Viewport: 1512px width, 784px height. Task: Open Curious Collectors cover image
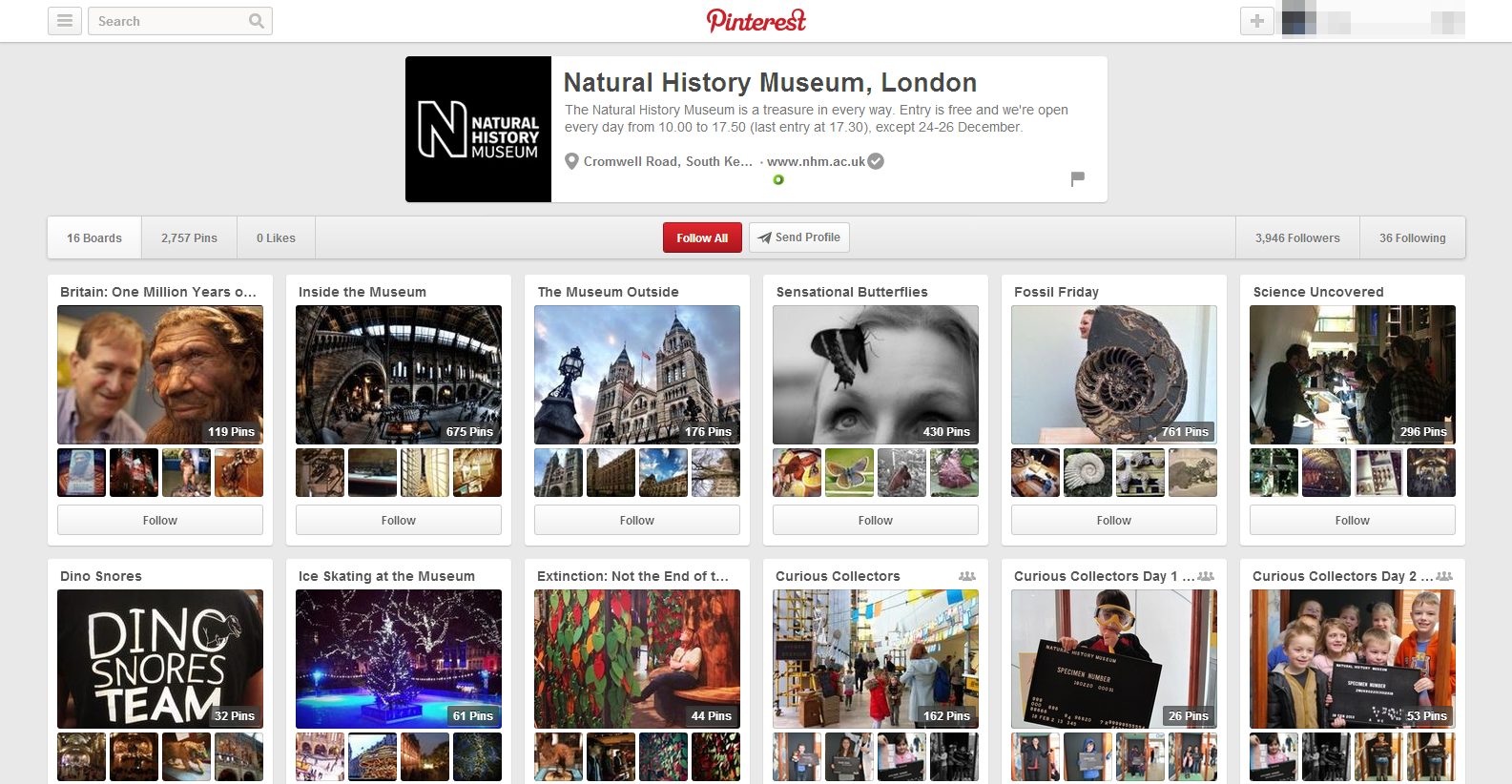876,659
